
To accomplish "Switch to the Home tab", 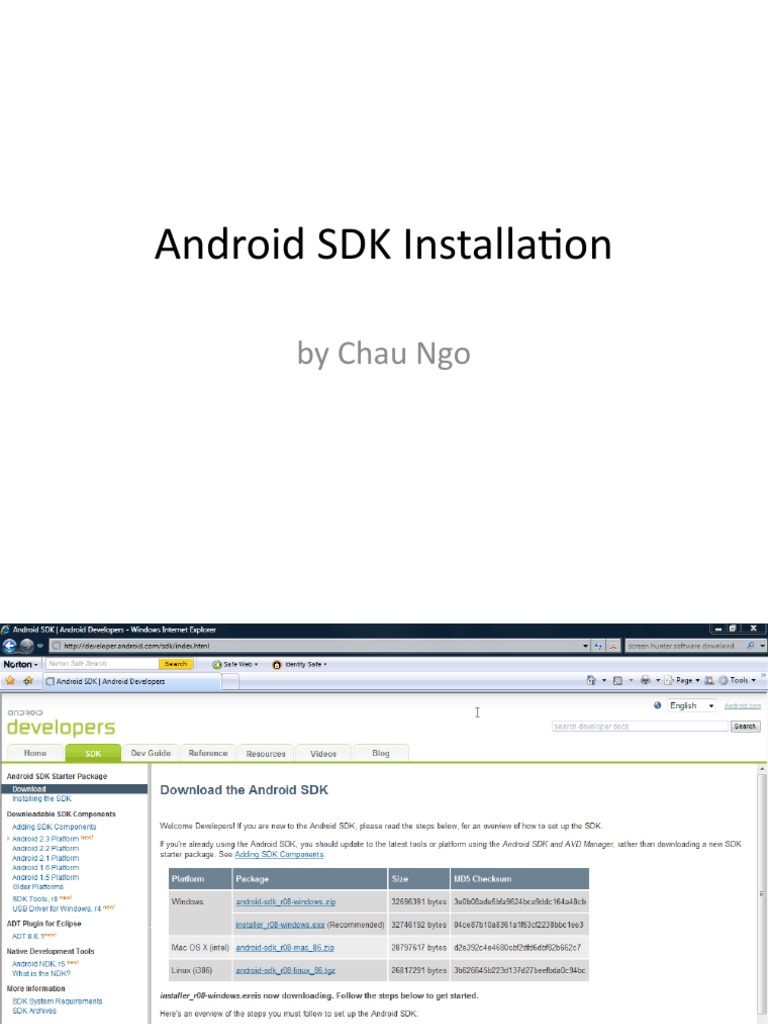I will [35, 753].
